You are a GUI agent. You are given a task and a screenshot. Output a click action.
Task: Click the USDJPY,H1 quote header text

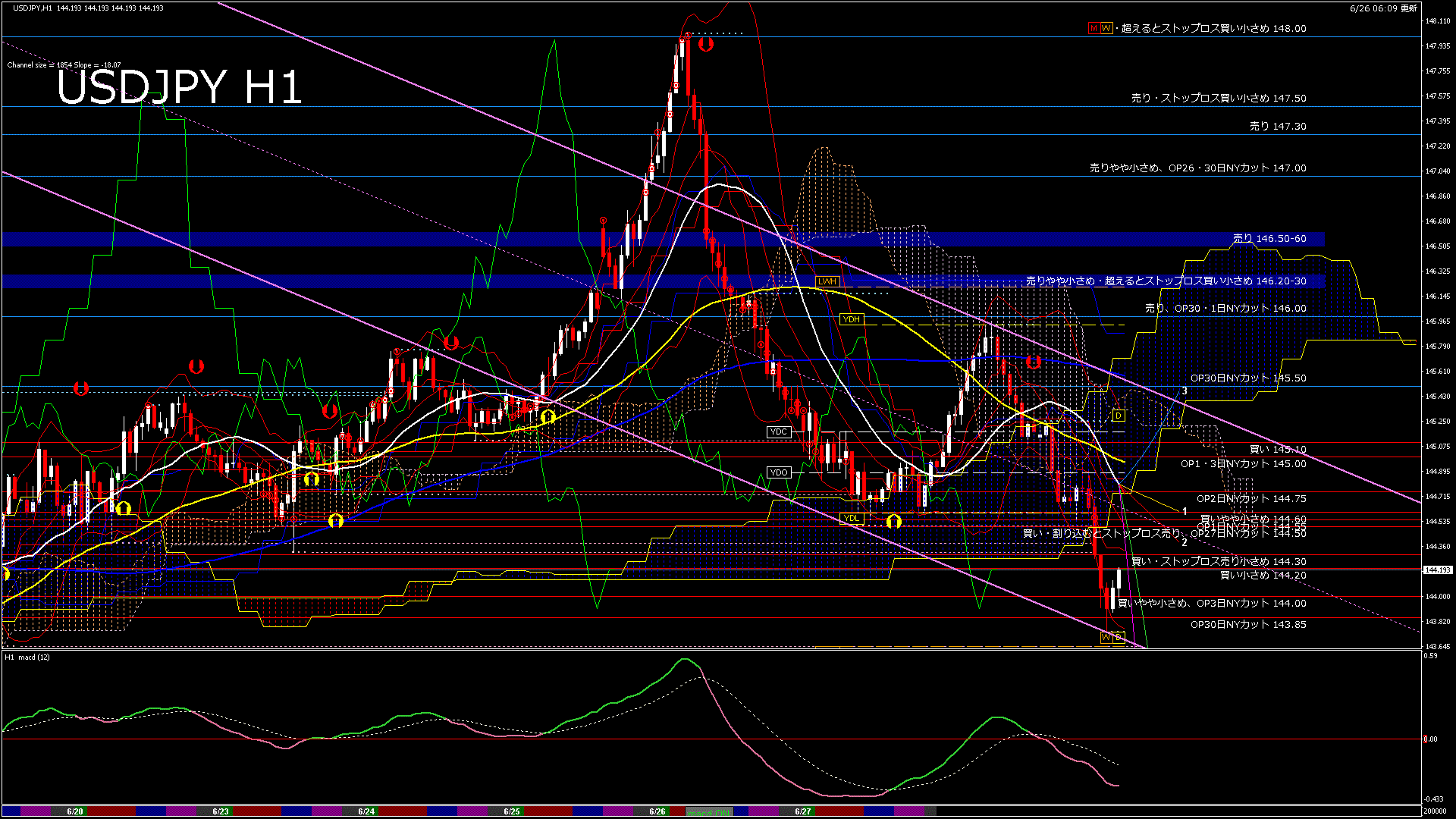(88, 8)
